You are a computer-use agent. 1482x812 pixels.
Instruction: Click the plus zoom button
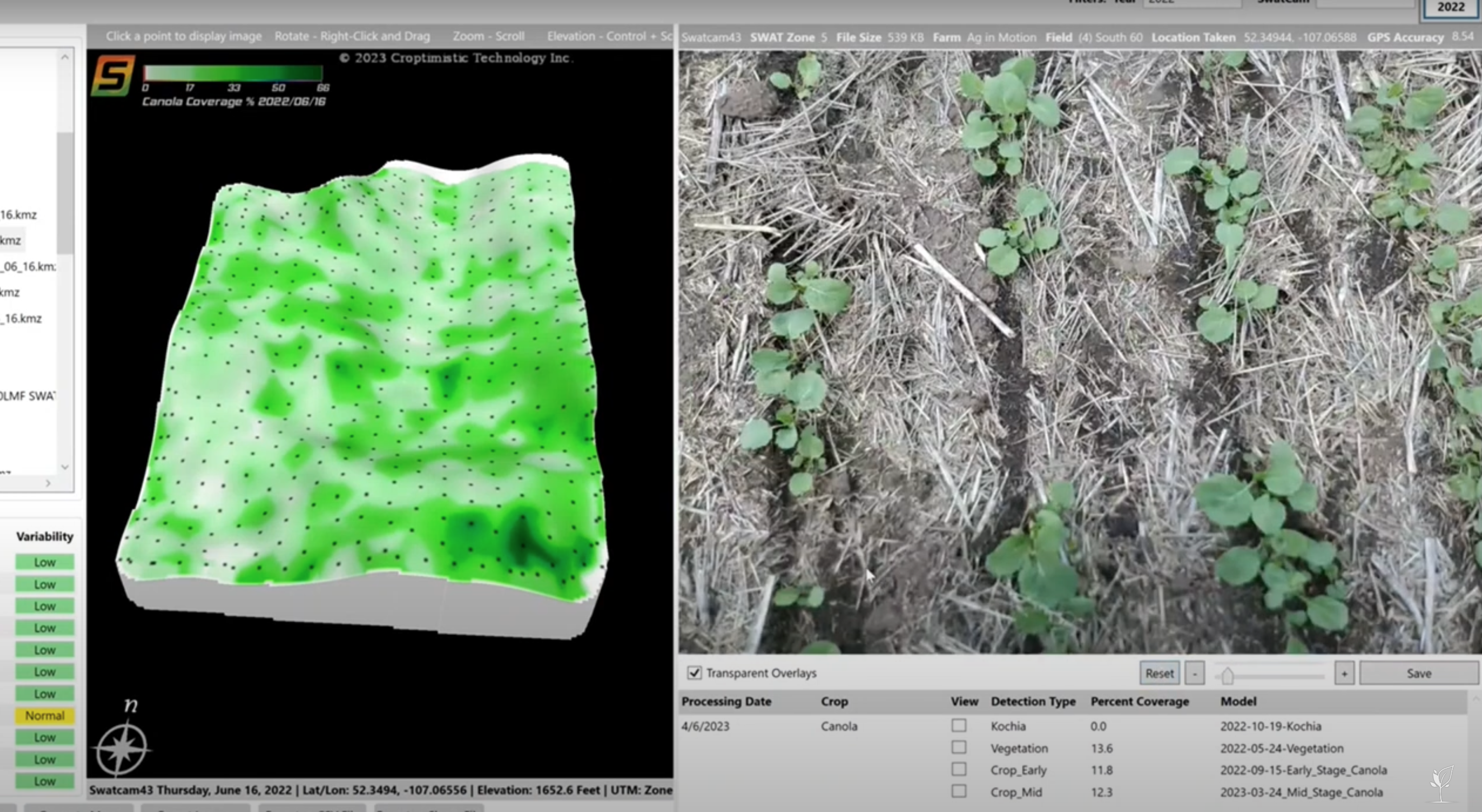pyautogui.click(x=1344, y=673)
